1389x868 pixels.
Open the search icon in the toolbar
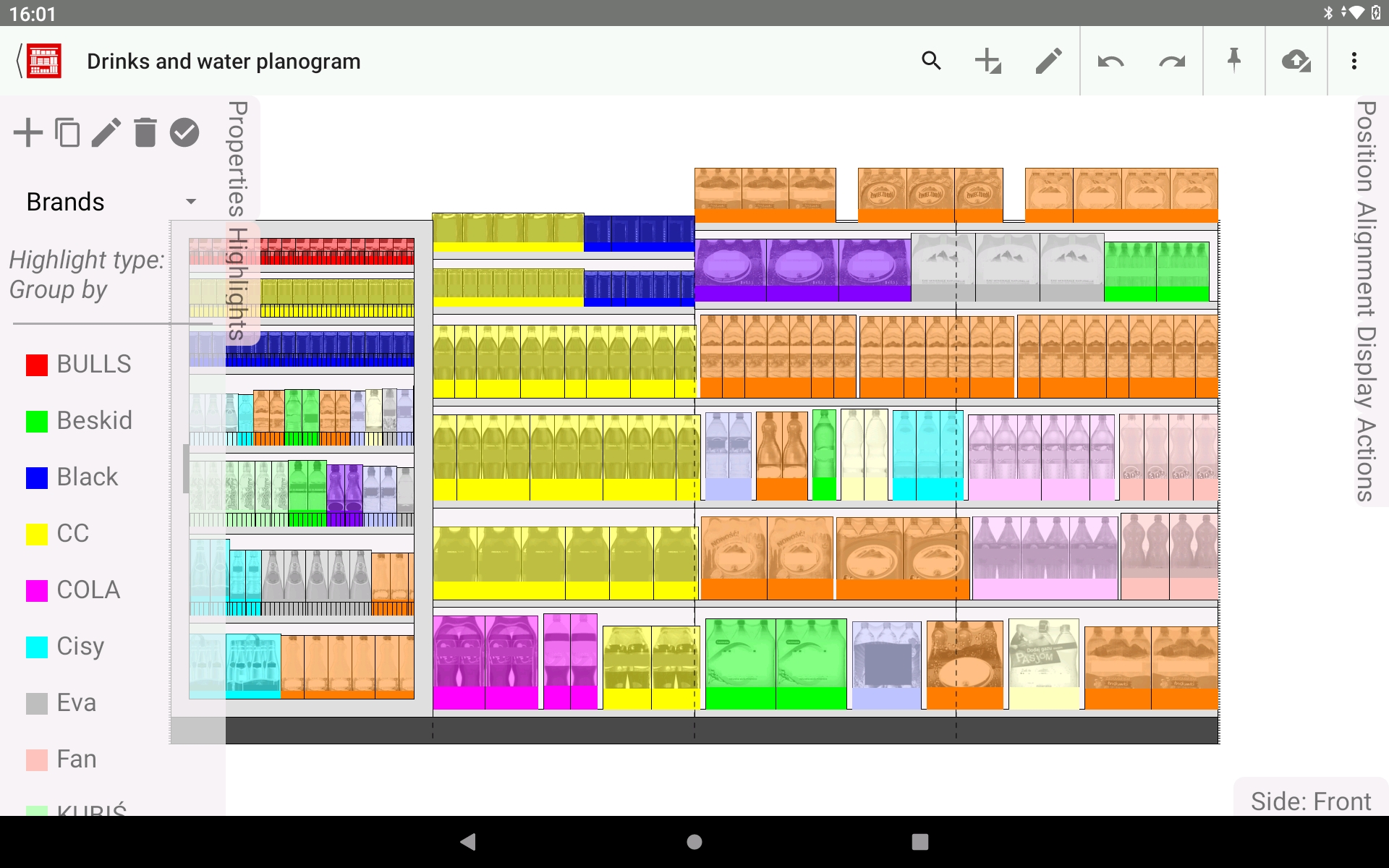pyautogui.click(x=931, y=61)
